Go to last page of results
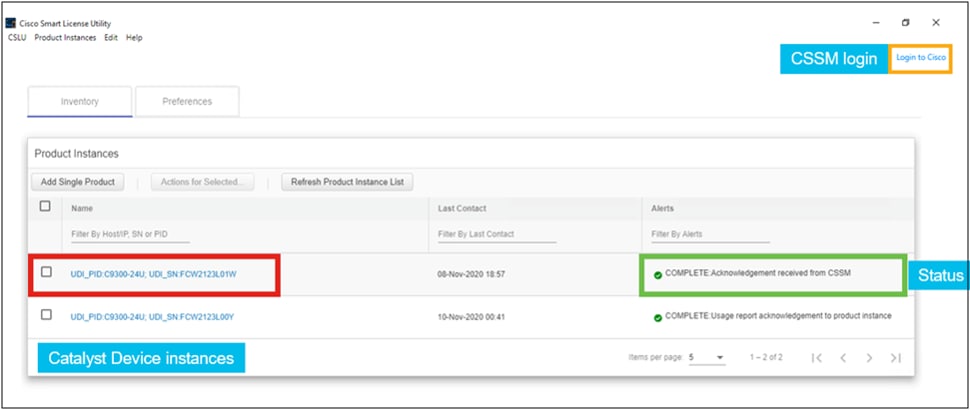Image resolution: width=970 pixels, height=410 pixels. click(895, 357)
